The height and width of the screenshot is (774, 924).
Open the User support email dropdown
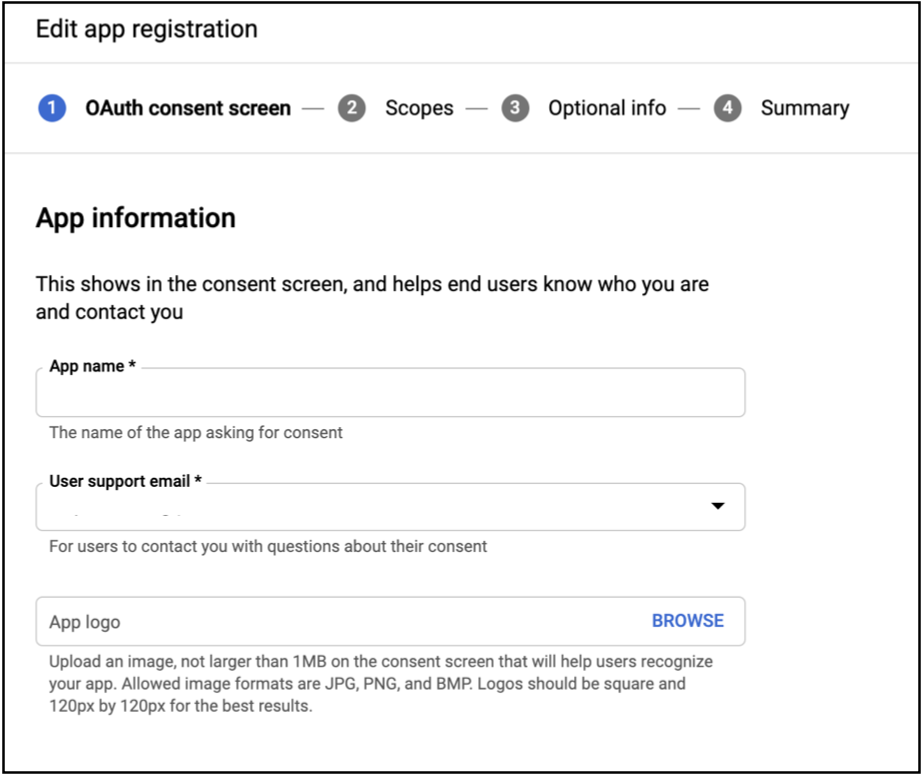point(390,507)
